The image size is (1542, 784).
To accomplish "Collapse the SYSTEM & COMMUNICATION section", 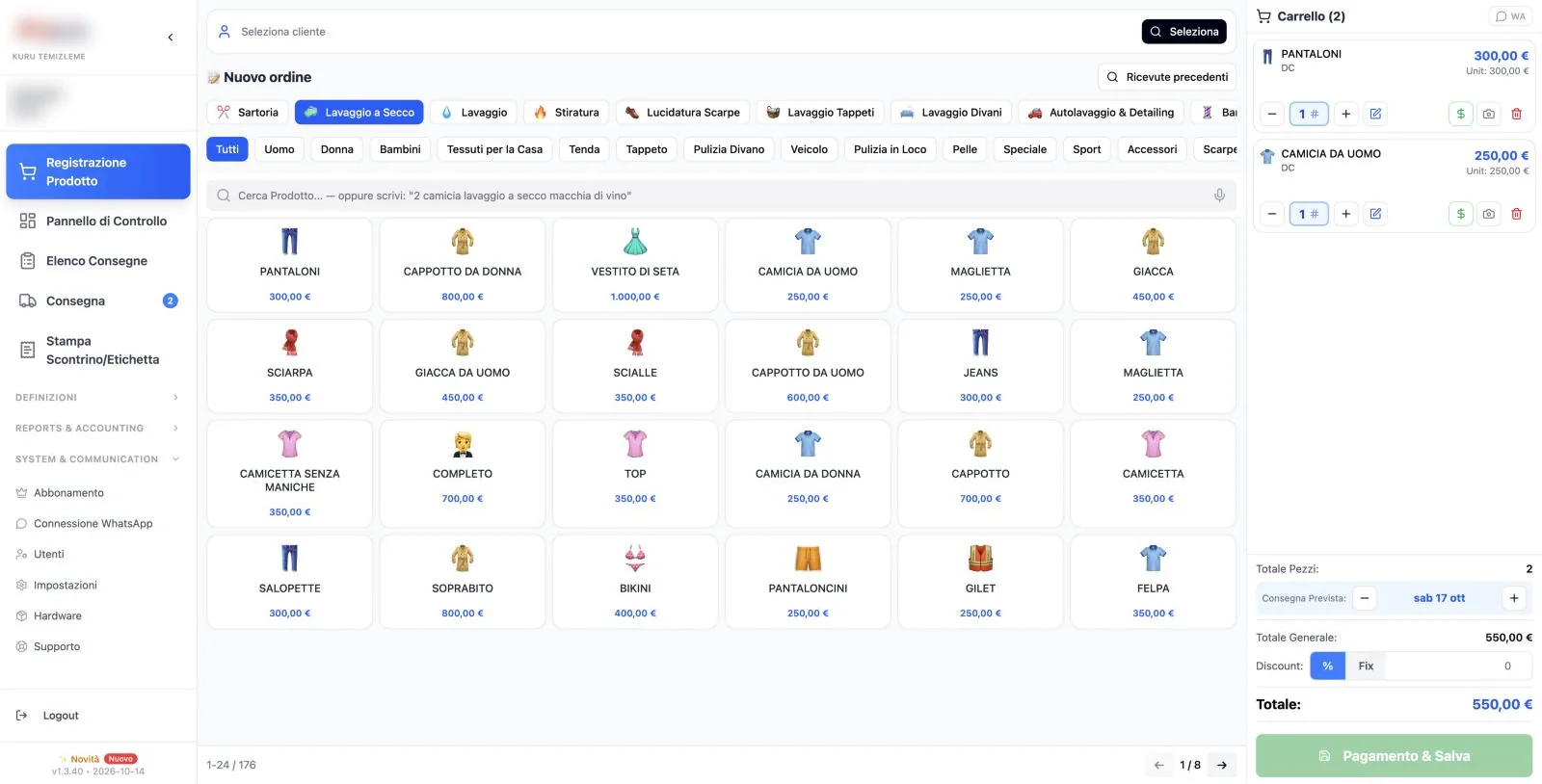I will (x=97, y=459).
